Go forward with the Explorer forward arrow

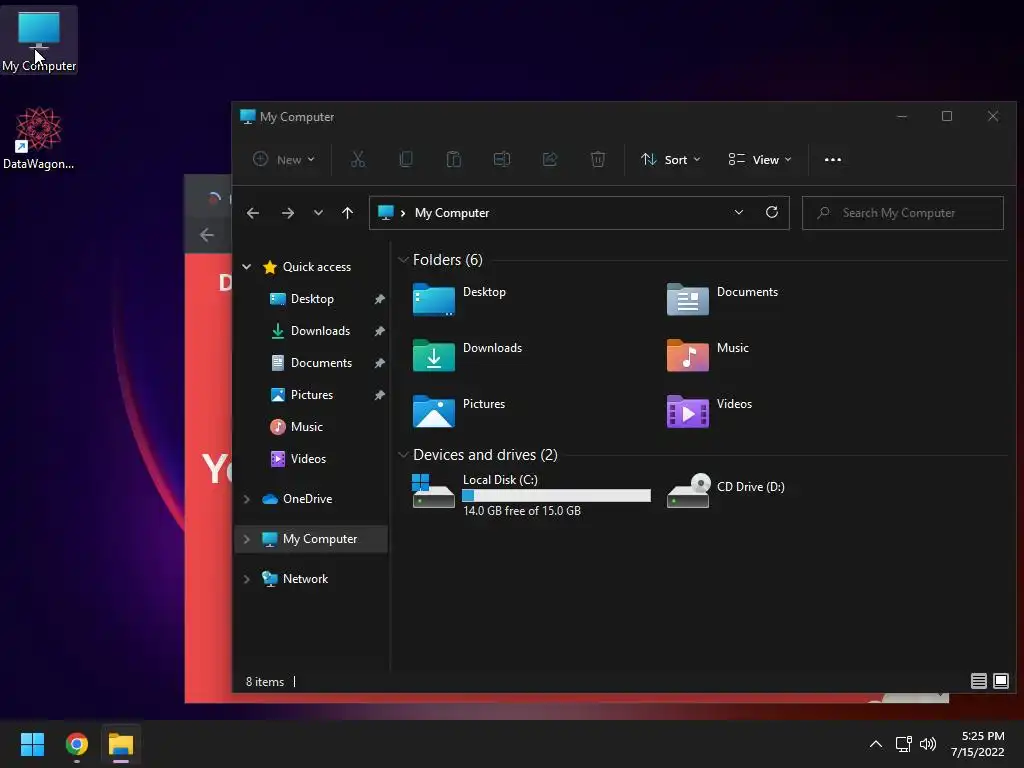(x=287, y=213)
